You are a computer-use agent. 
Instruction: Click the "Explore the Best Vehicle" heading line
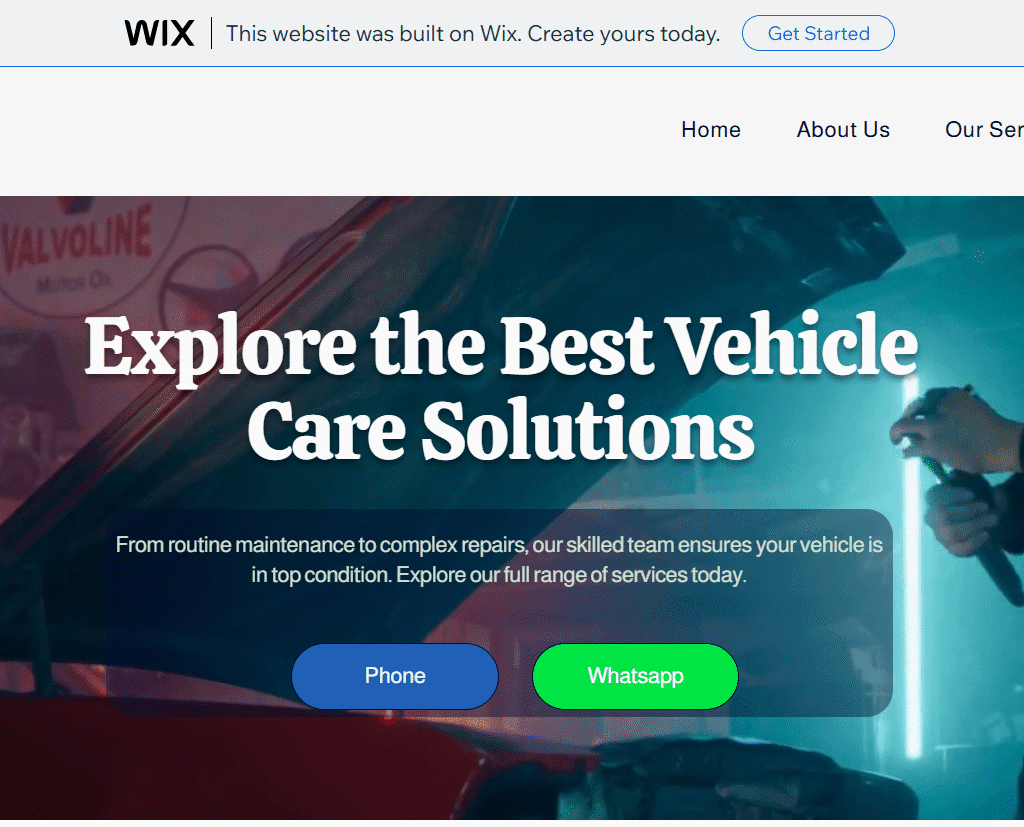(x=501, y=346)
